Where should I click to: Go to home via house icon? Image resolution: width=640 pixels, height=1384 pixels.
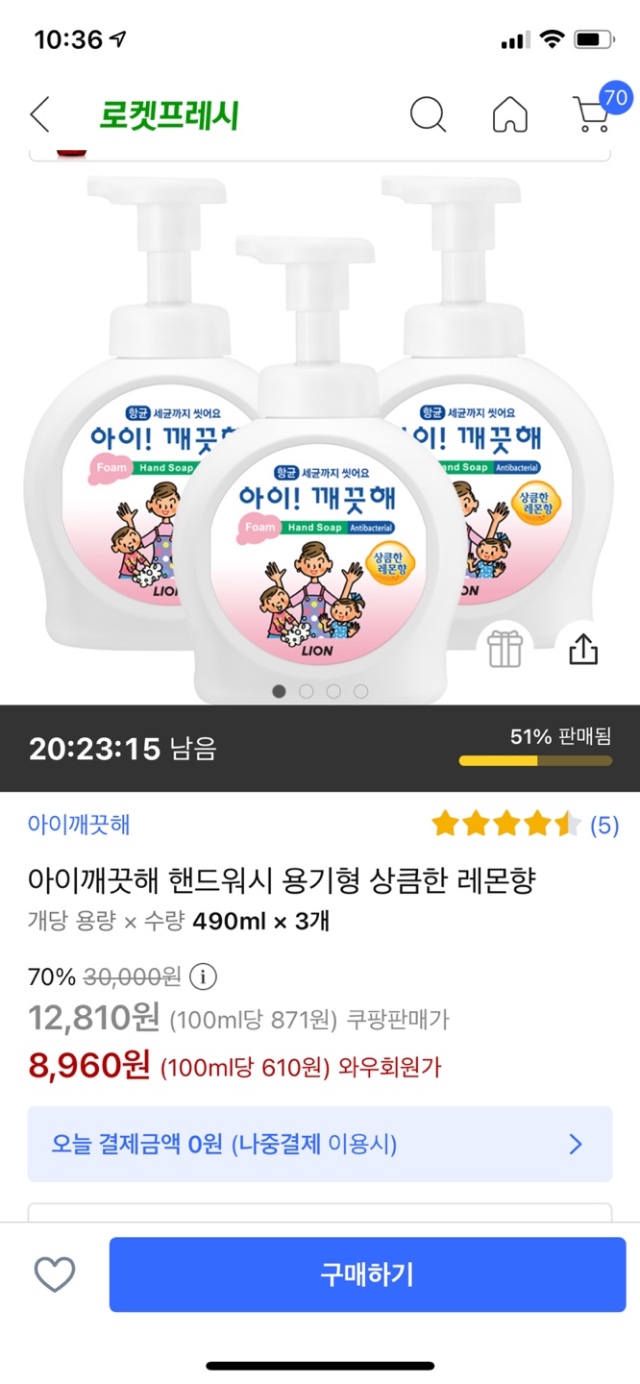510,115
